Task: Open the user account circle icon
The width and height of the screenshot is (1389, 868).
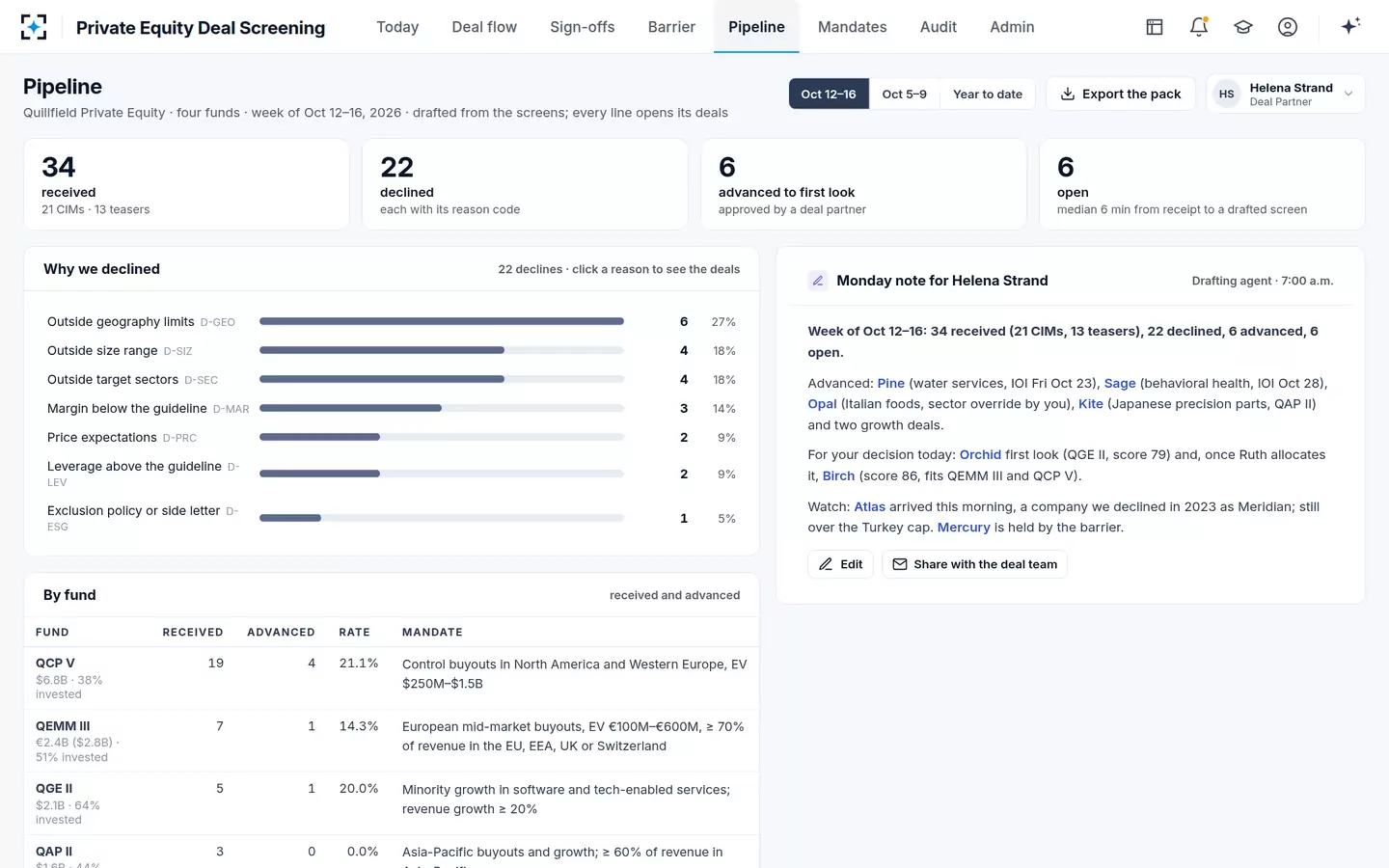Action: pyautogui.click(x=1288, y=27)
